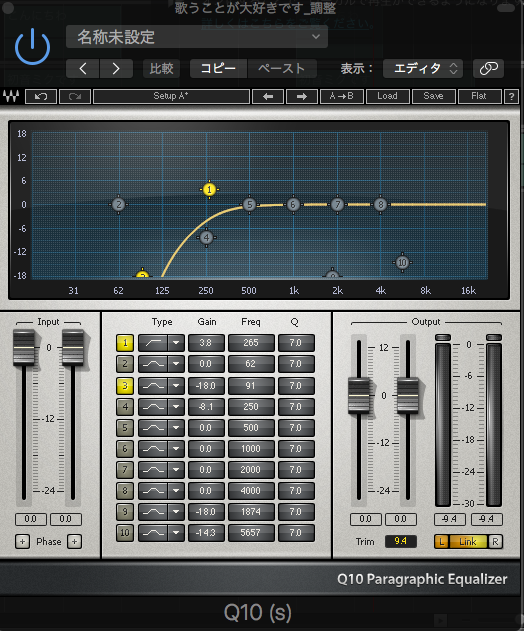Viewport: 524px width, 631px height.
Task: Click the sidechain link icon button
Action: click(x=488, y=68)
